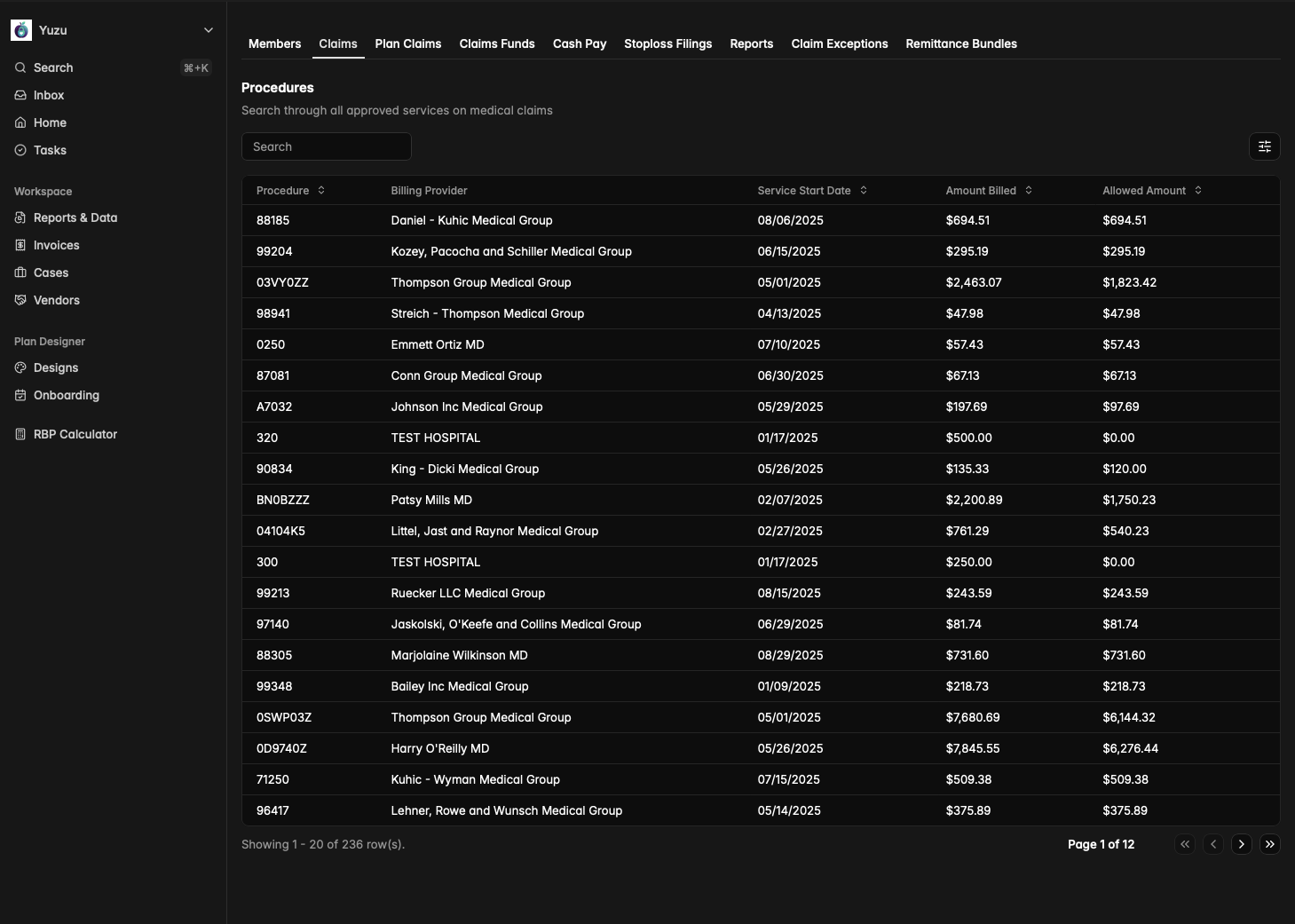The height and width of the screenshot is (924, 1295).
Task: Click the Reports & Data icon
Action: point(20,217)
